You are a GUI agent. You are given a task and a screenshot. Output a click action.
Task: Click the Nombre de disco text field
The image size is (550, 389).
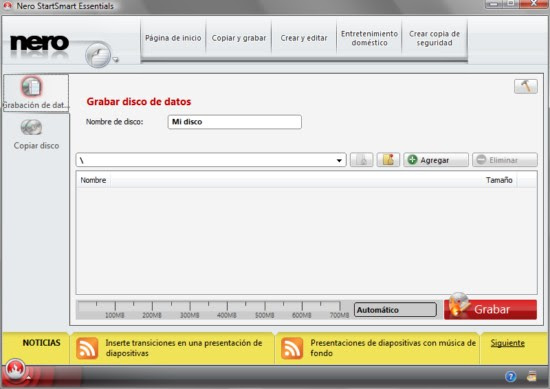point(235,122)
